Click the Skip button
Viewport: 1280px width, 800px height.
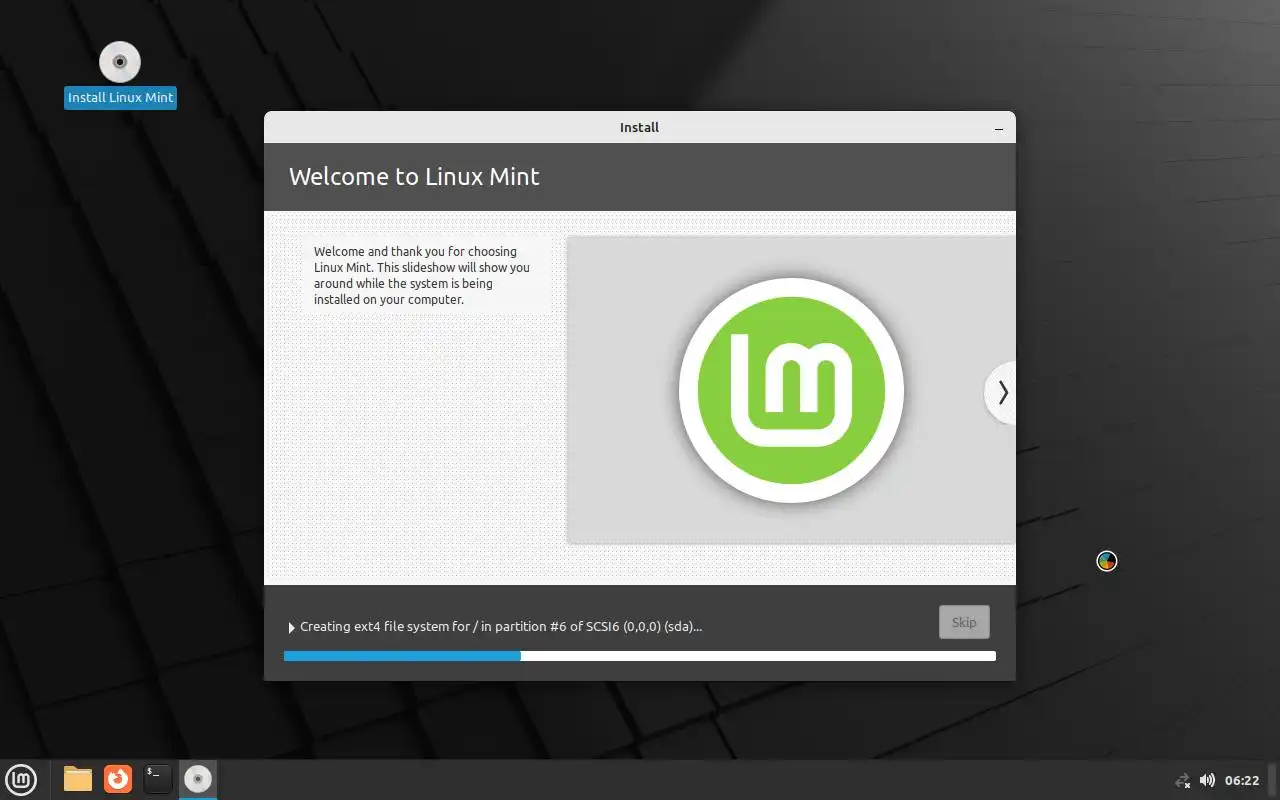coord(964,622)
